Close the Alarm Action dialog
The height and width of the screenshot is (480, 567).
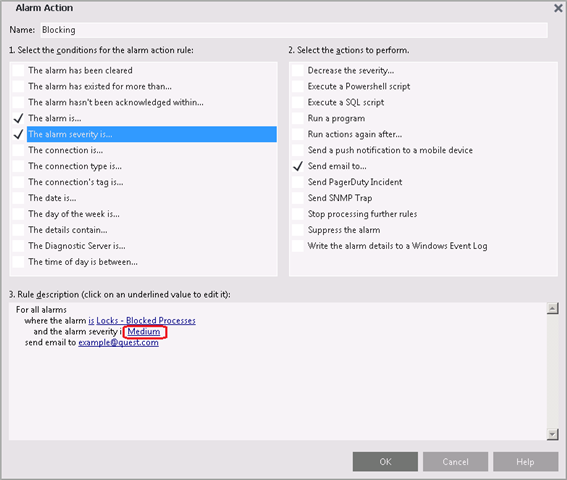click(558, 8)
